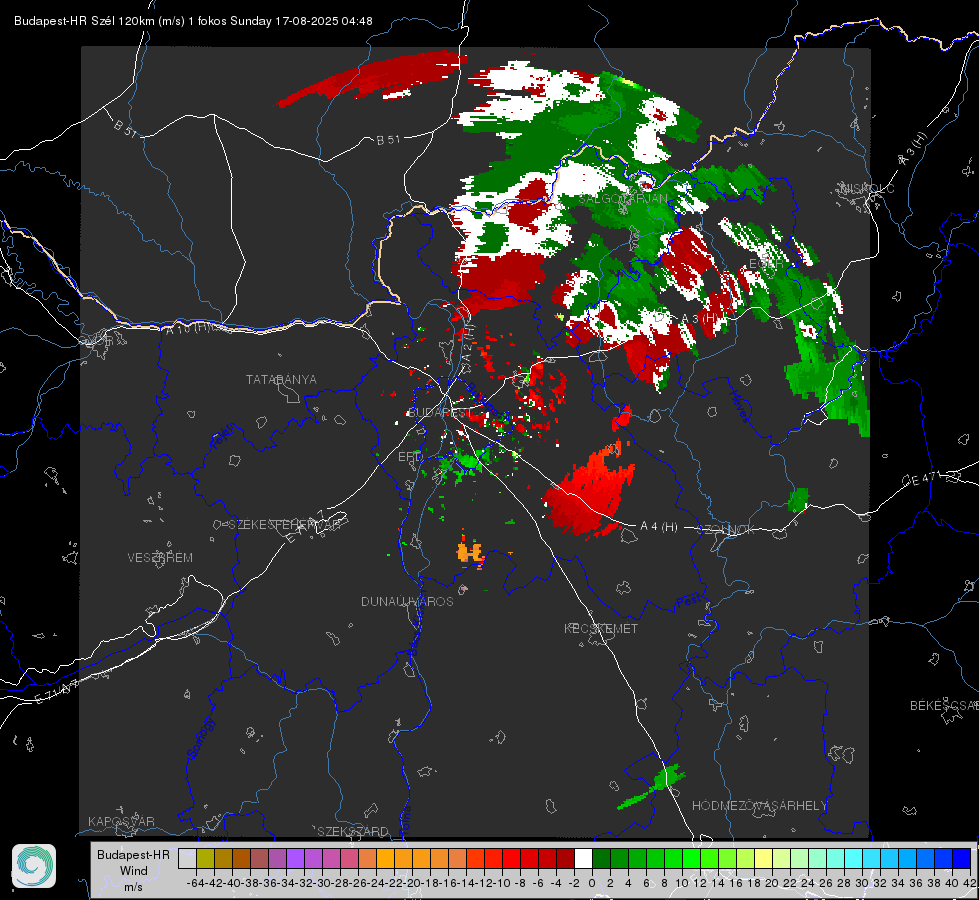
Task: Click the blue 'Somogy' county label
Action: (x=201, y=738)
